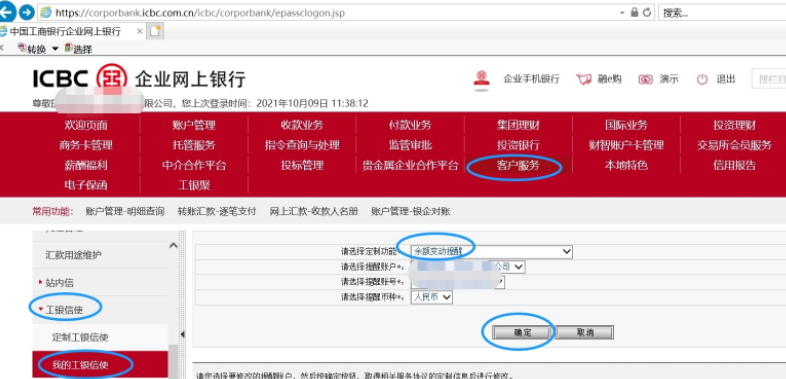Select the 电子保函 menu item
Image resolution: width=786 pixels, height=379 pixels.
[86, 185]
